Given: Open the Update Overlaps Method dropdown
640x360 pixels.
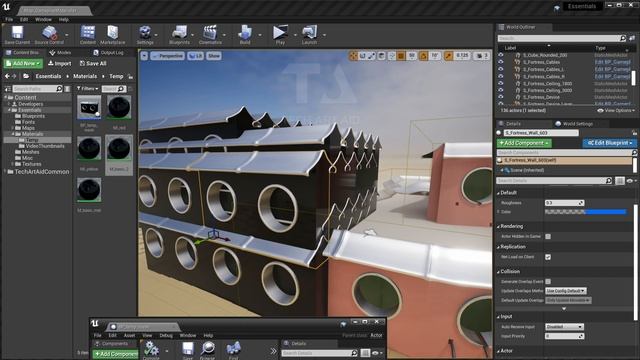Looking at the screenshot, I should pos(566,291).
